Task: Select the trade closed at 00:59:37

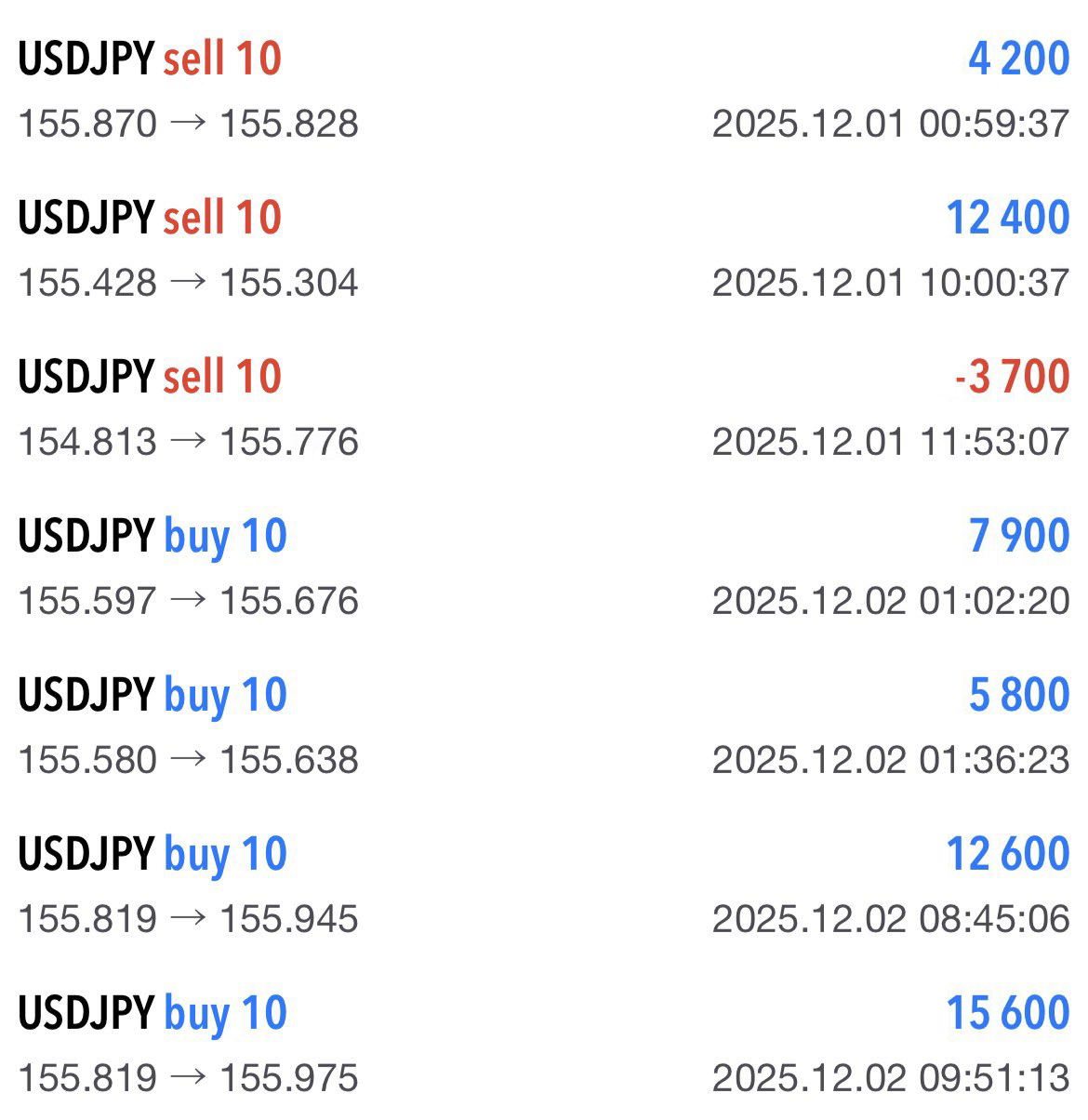Action: [890, 124]
